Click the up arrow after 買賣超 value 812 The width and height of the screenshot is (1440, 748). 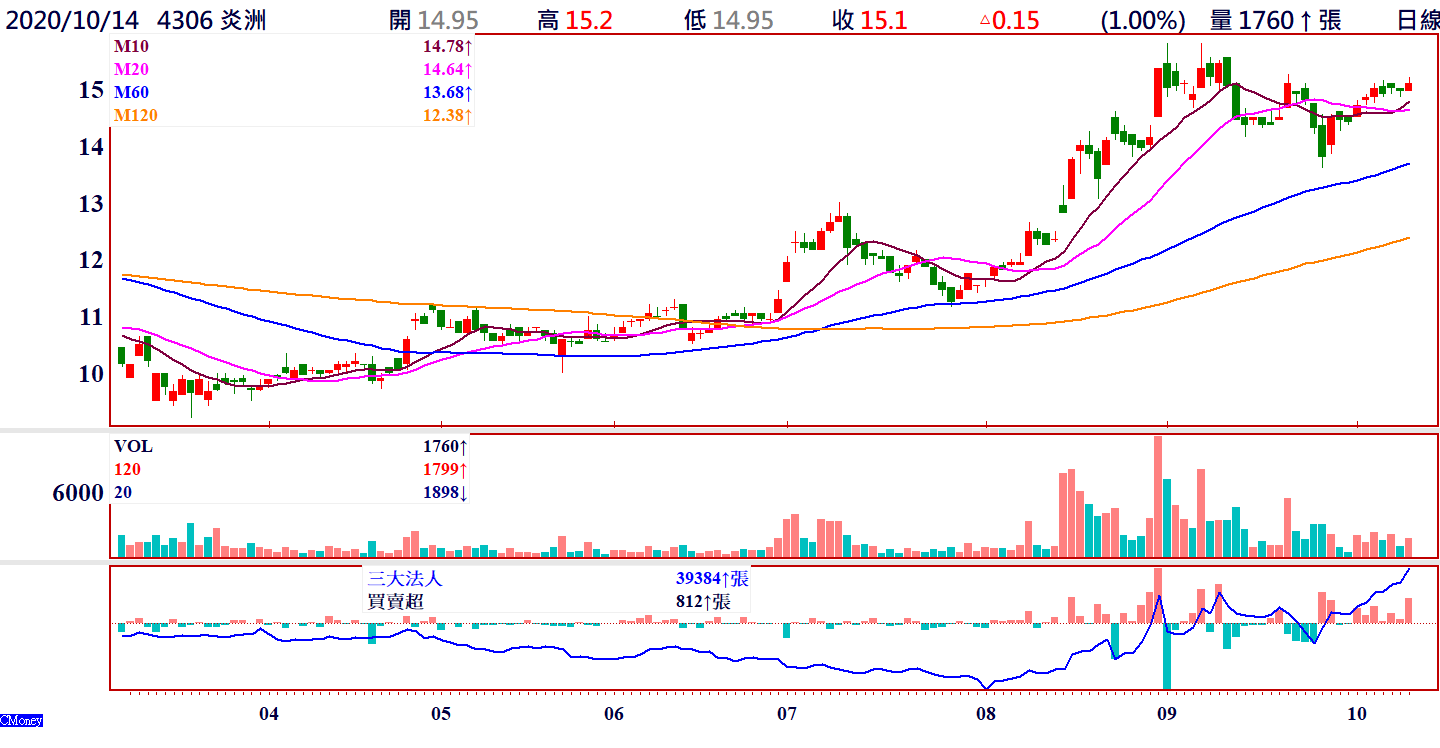[x=714, y=602]
